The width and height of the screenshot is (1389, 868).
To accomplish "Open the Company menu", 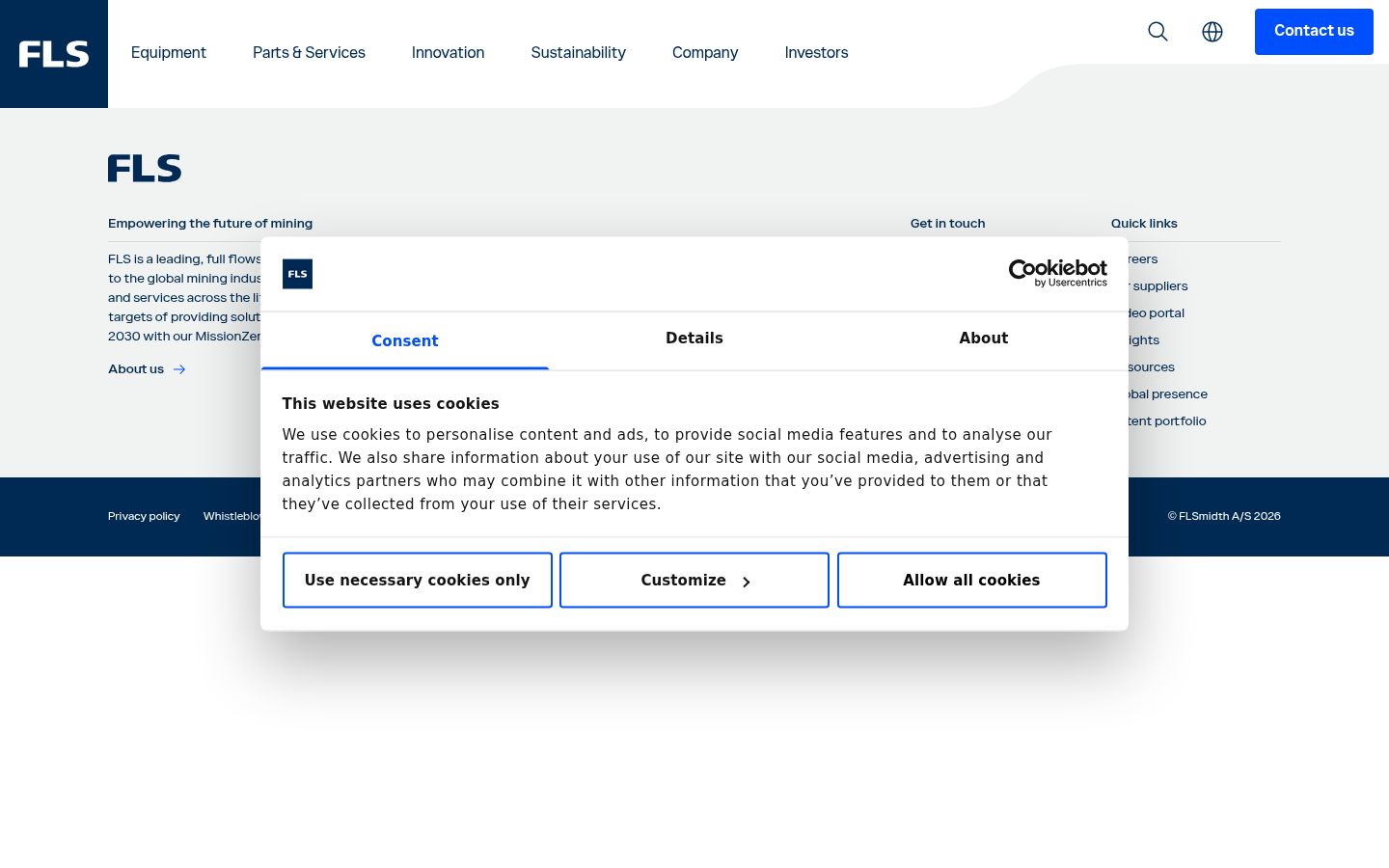I will pos(705,53).
